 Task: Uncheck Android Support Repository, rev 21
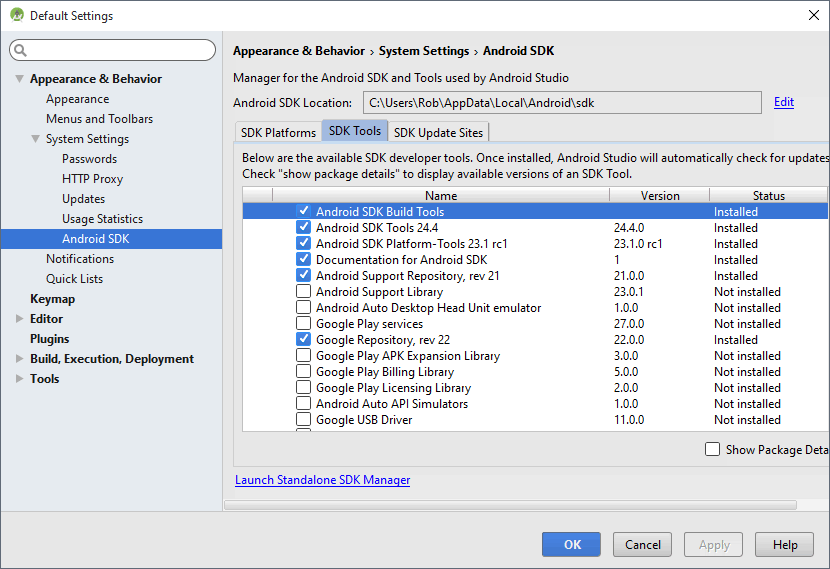point(303,275)
